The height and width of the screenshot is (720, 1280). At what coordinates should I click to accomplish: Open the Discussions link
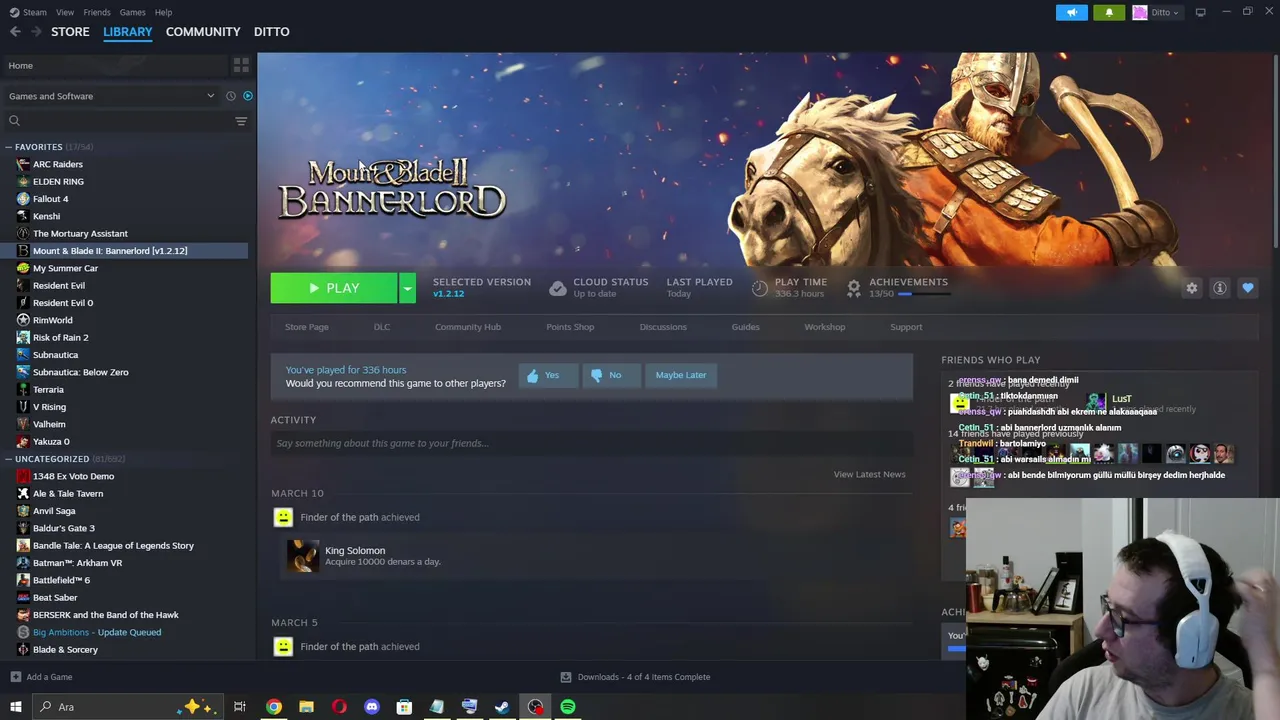point(663,327)
